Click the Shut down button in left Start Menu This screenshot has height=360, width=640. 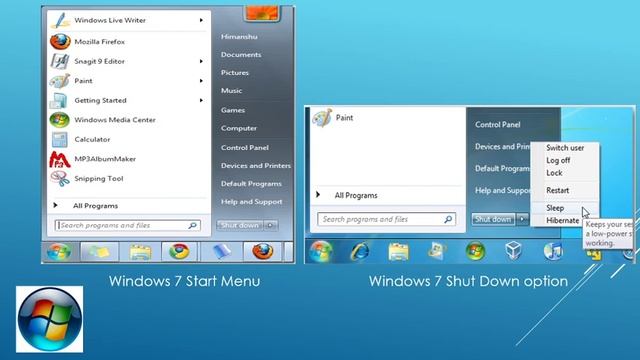point(240,225)
